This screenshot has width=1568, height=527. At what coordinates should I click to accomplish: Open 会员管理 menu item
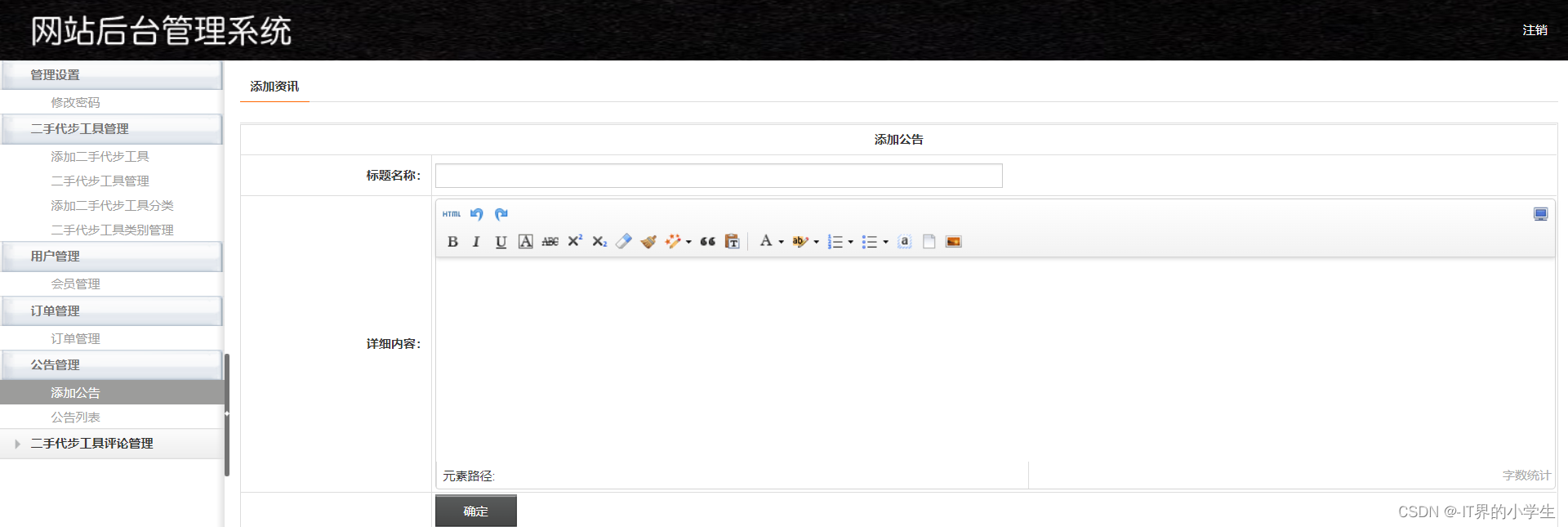click(x=75, y=284)
